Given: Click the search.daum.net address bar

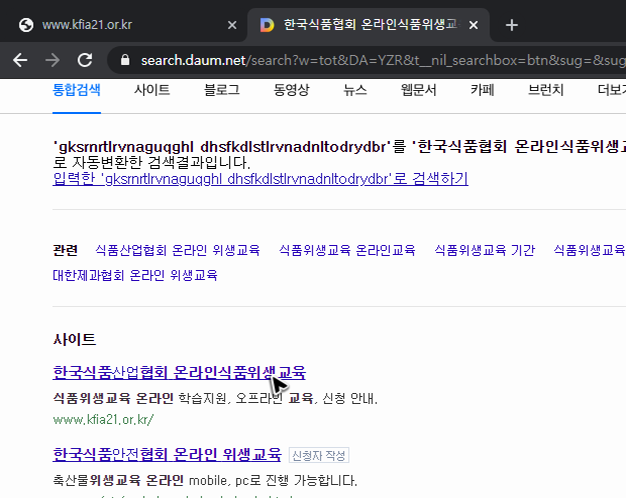Looking at the screenshot, I should pos(367,60).
